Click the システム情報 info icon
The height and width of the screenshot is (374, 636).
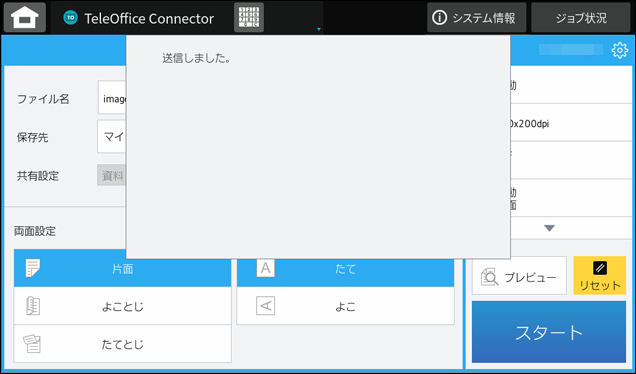(439, 17)
